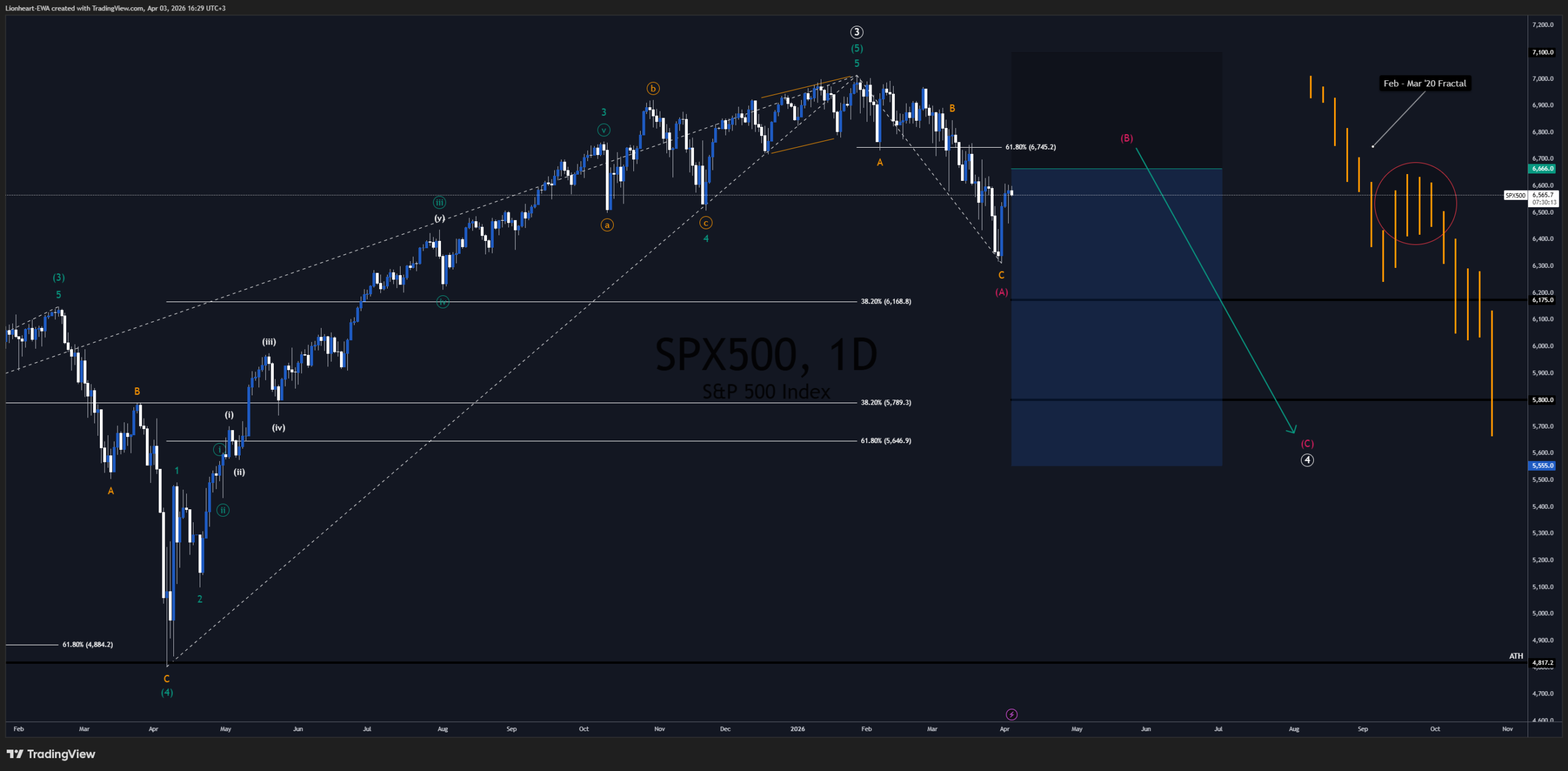Click the orange circled ⓑ wave label
Viewport: 1568px width, 771px height.
[652, 88]
